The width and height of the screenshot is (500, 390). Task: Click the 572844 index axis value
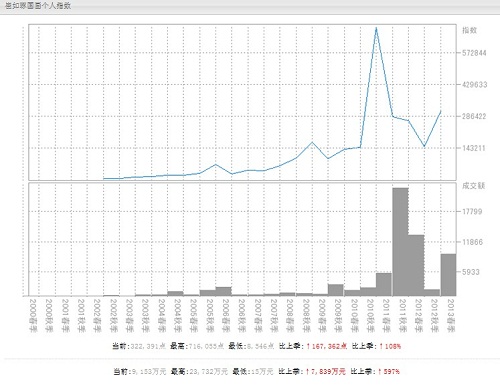[474, 53]
